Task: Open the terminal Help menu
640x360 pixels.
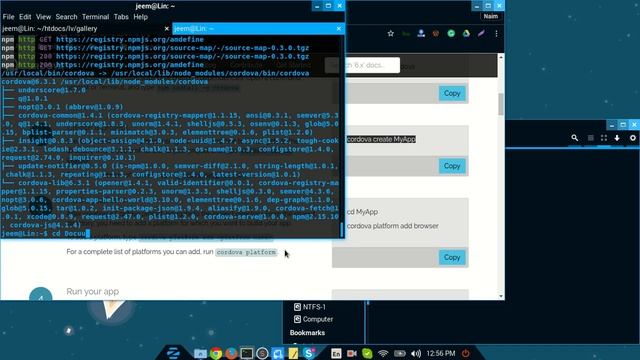Action: (140, 17)
